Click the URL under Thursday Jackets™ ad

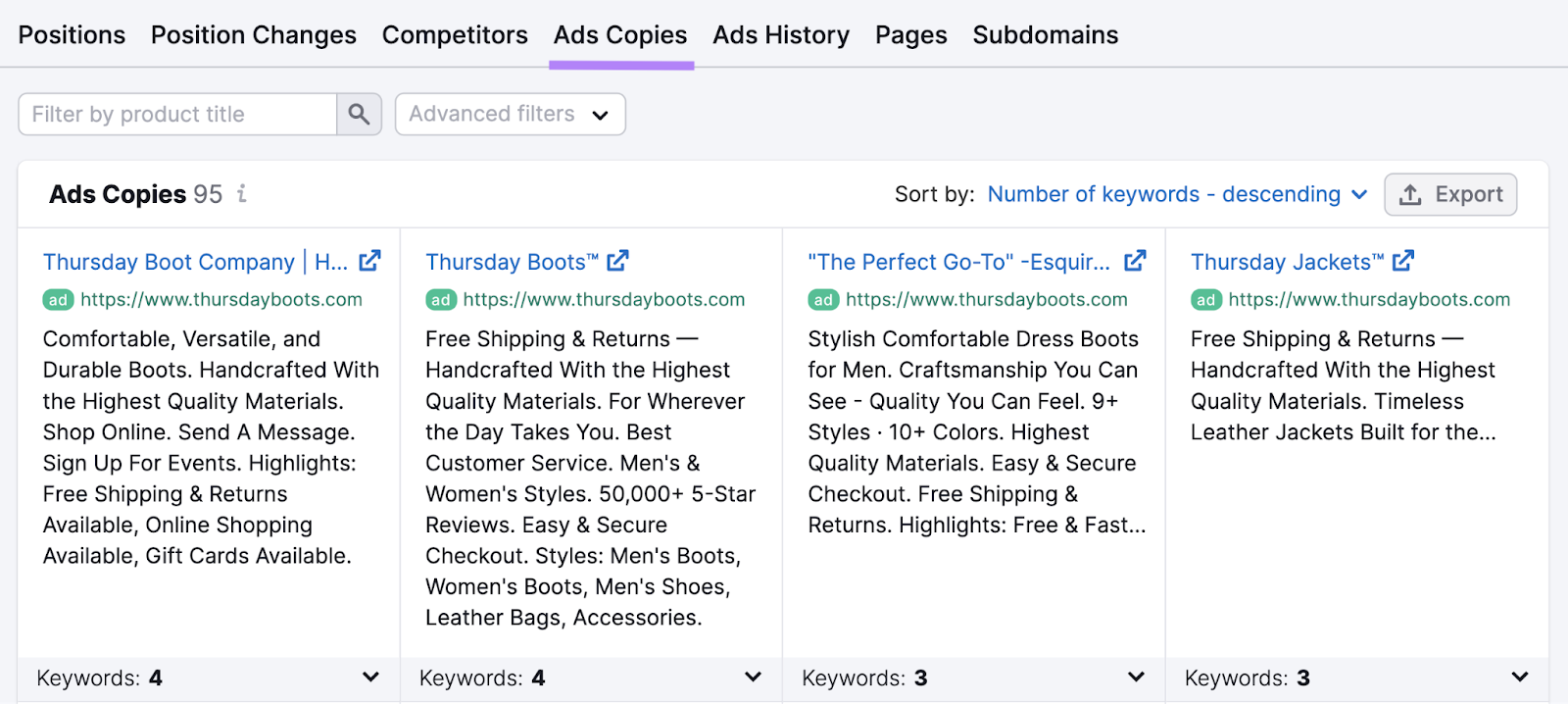tap(1369, 300)
